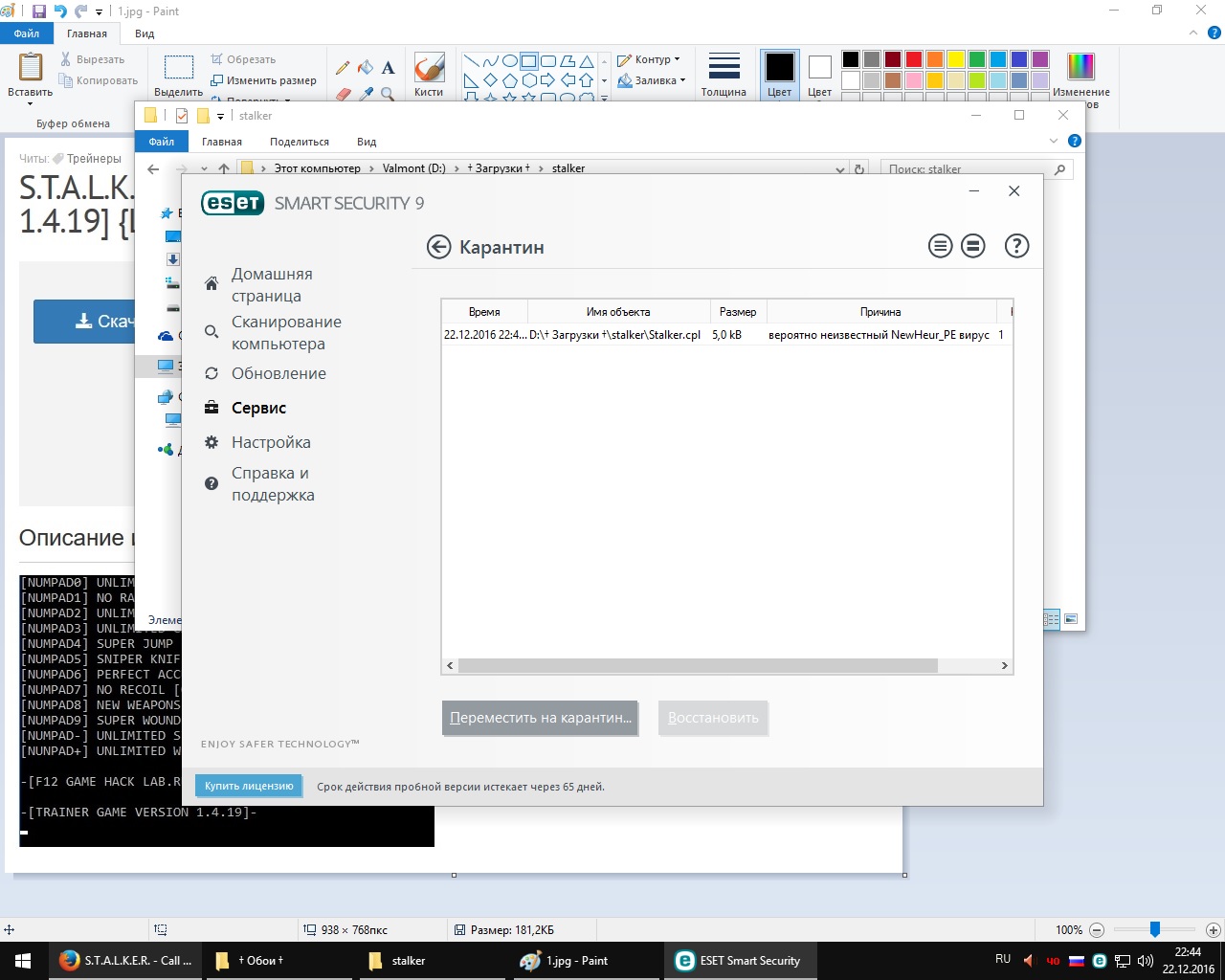Select the Fill bucket tool in Paint
Image resolution: width=1225 pixels, height=980 pixels.
point(366,67)
